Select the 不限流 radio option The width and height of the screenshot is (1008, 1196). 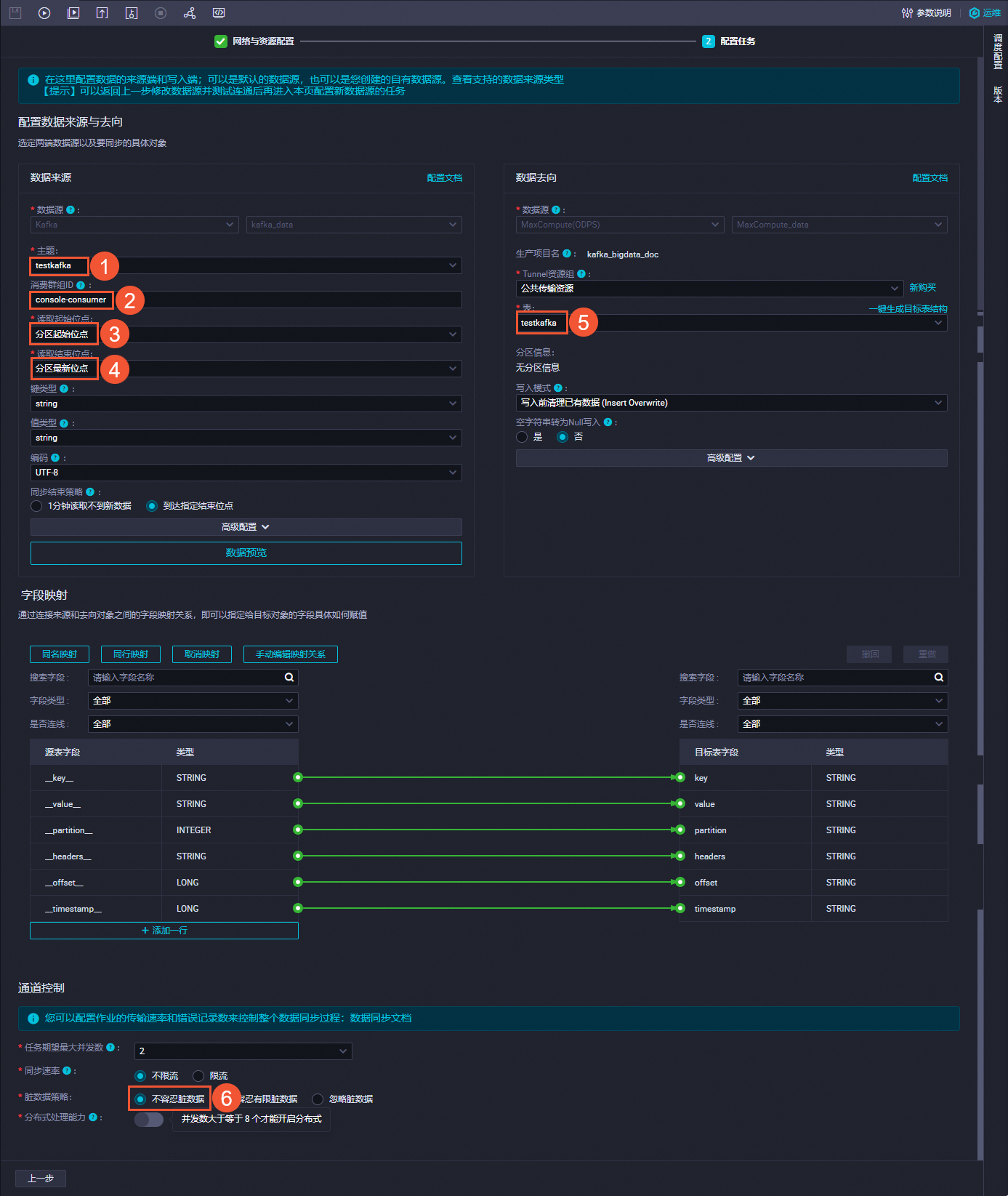point(140,1076)
